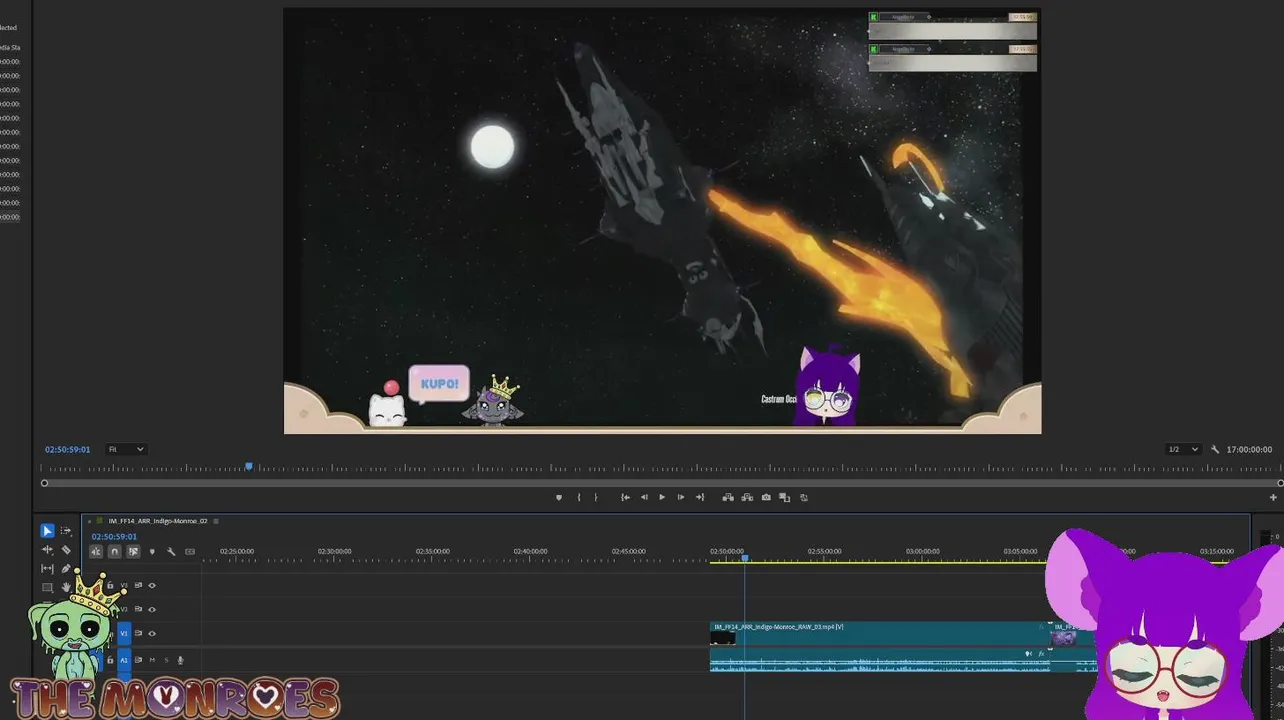The height and width of the screenshot is (720, 1284).
Task: Select the Hand tool
Action: (66, 588)
